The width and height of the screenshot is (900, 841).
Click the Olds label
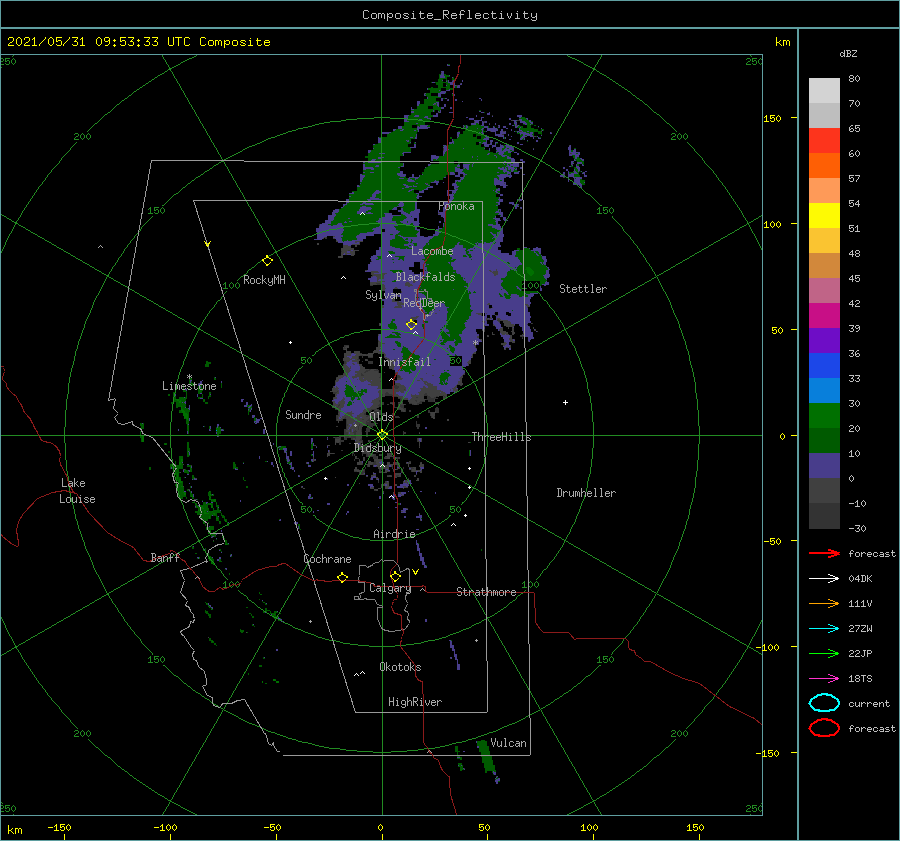click(x=381, y=417)
